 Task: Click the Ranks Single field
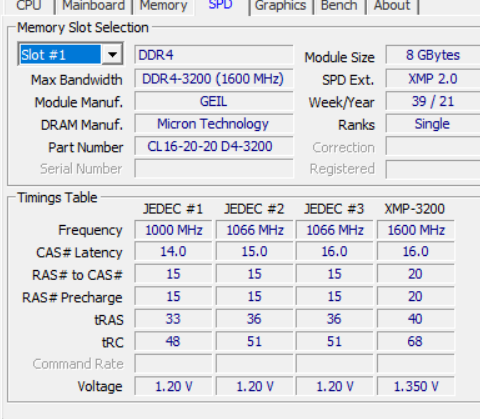pos(433,124)
